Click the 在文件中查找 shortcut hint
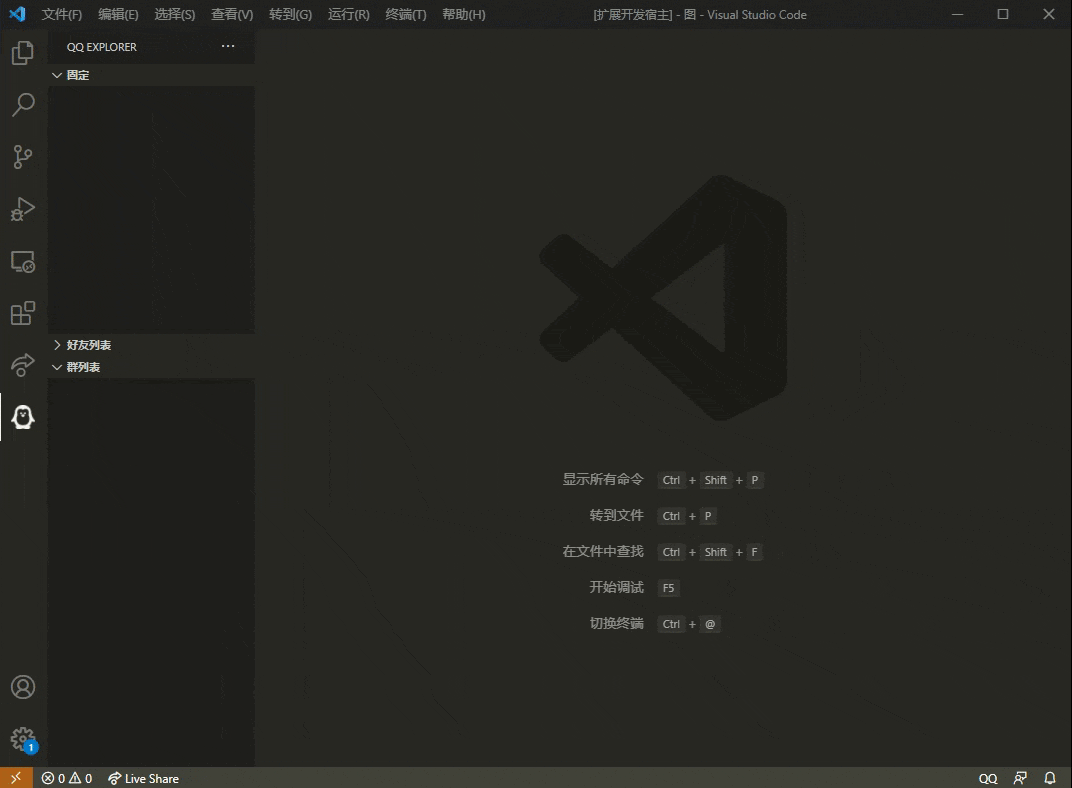1072x788 pixels. point(603,552)
